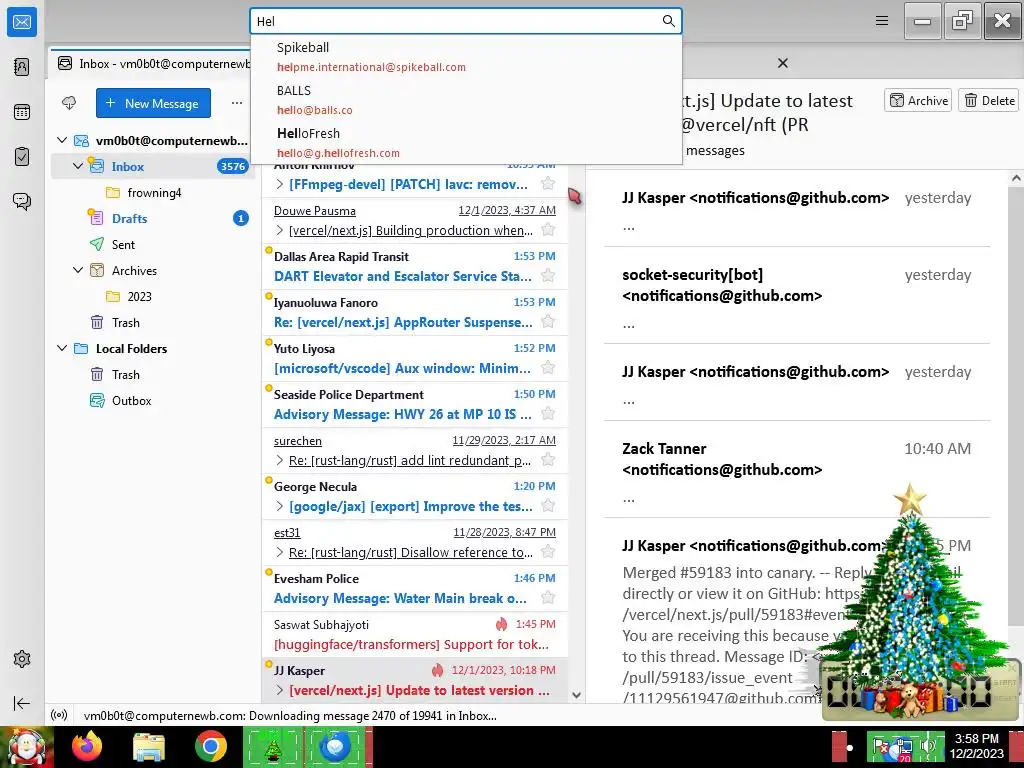Launch Firefox from the taskbar
The image size is (1024, 768).
click(x=87, y=746)
